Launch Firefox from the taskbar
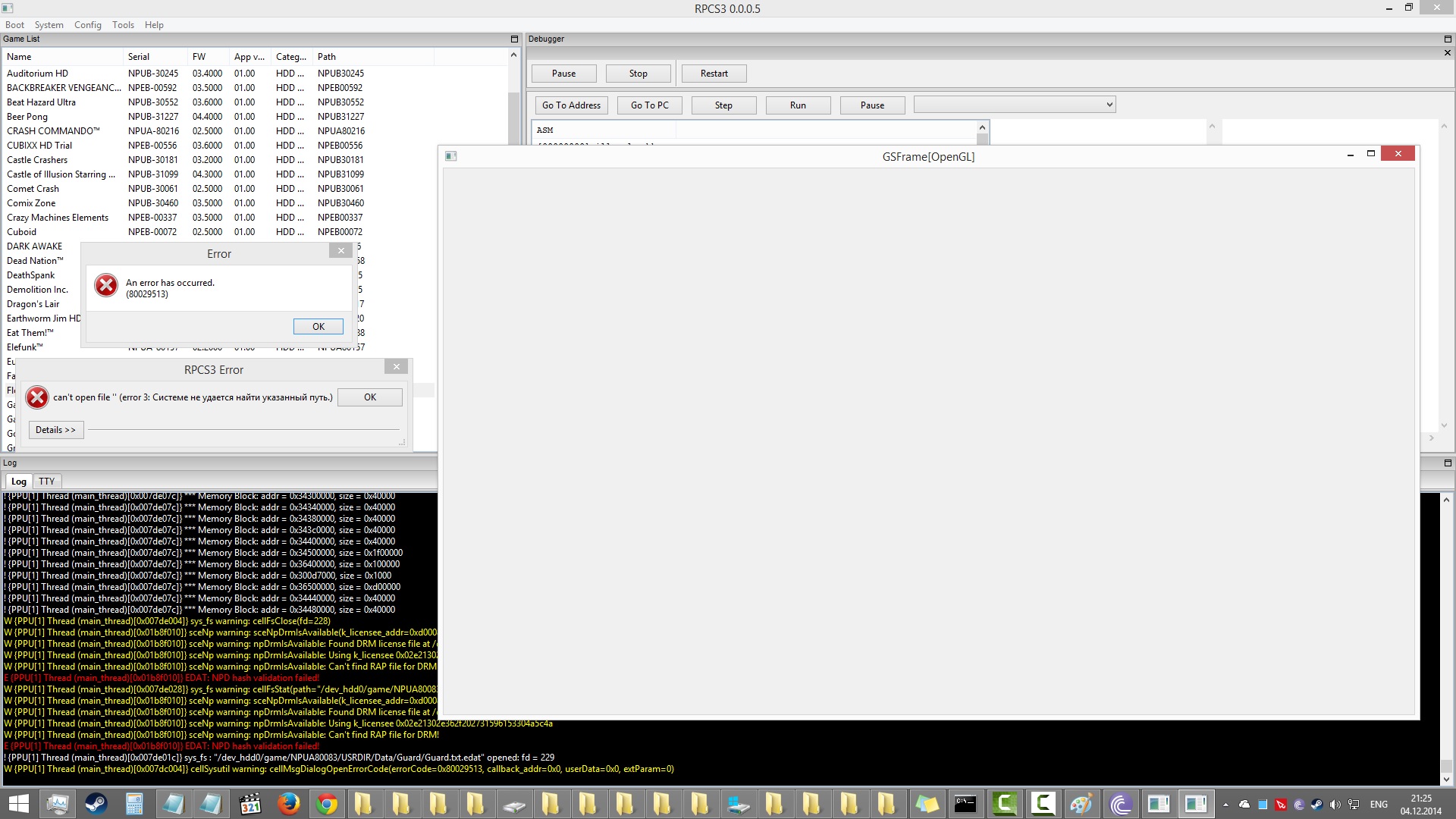1456x819 pixels. pyautogui.click(x=288, y=804)
